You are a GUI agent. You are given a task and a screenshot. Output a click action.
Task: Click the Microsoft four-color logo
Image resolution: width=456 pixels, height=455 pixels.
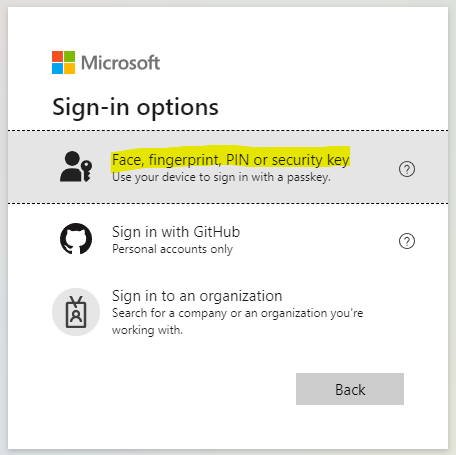[x=63, y=62]
